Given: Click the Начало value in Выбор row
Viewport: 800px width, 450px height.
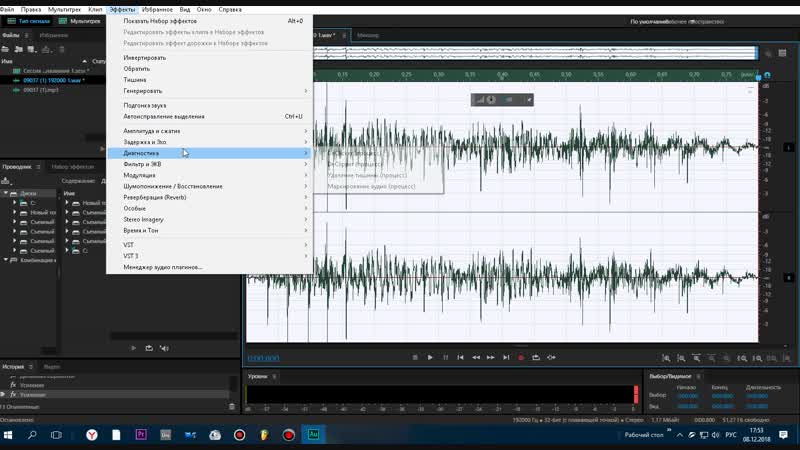Looking at the screenshot, I should 687,396.
